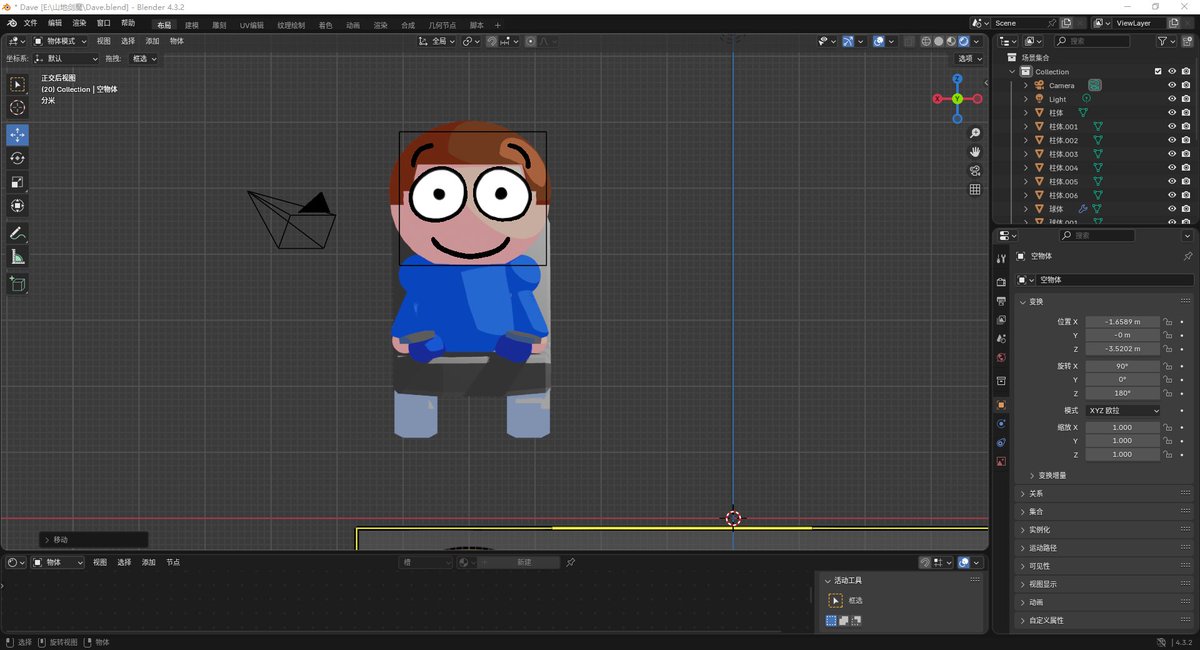Add a workspace with the plus button
Image resolution: width=1200 pixels, height=650 pixels.
click(498, 25)
